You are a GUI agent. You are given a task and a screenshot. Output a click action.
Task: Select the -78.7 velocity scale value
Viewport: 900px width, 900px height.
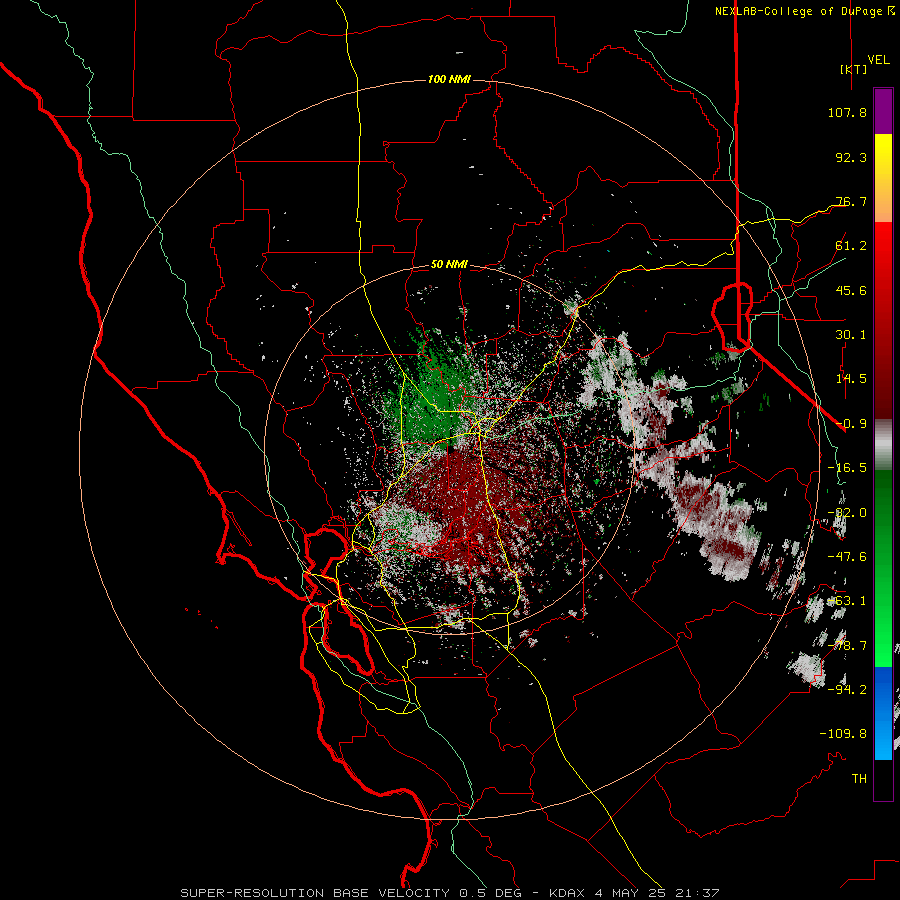pyautogui.click(x=847, y=646)
